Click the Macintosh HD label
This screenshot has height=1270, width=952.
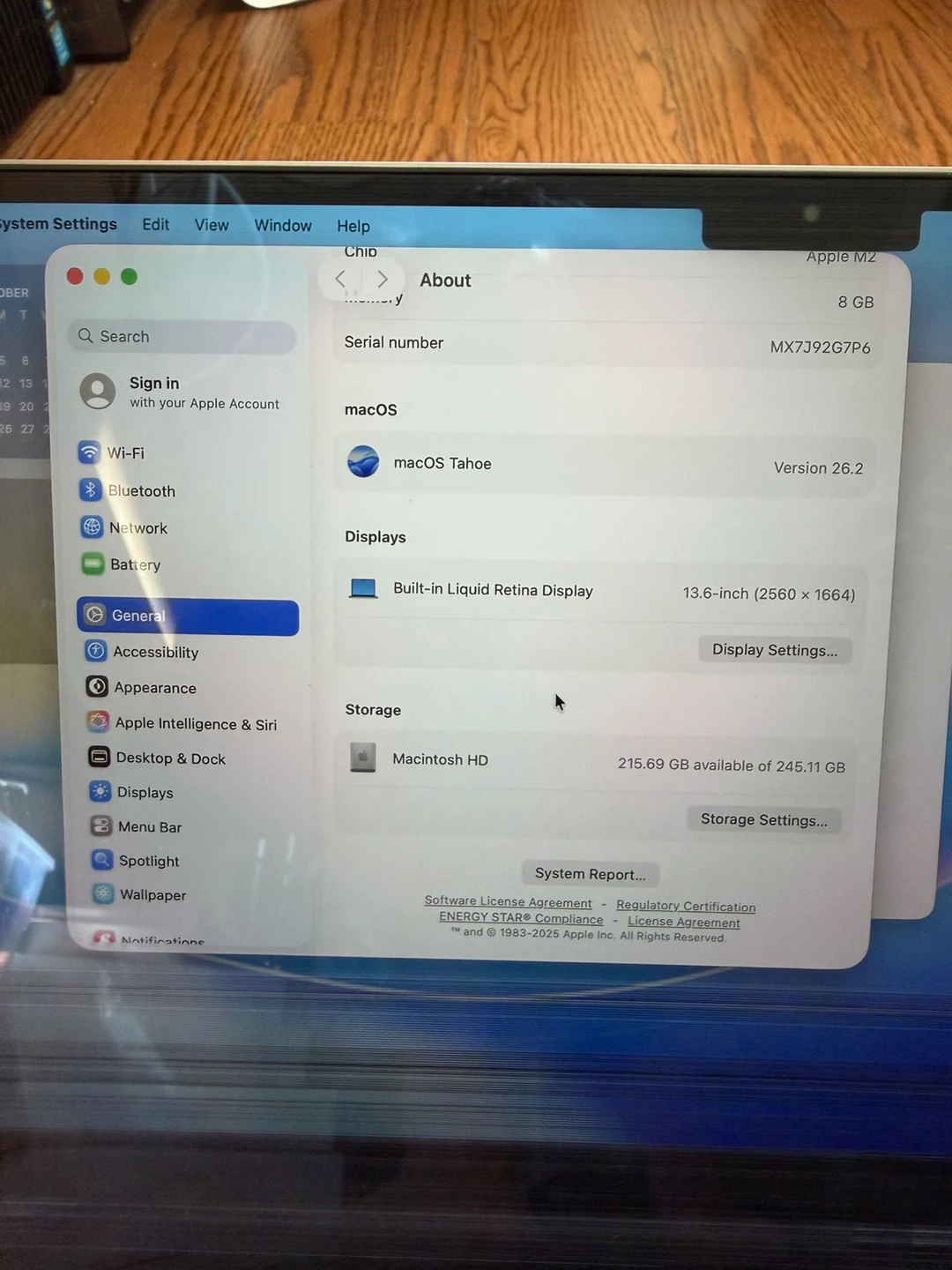point(440,759)
